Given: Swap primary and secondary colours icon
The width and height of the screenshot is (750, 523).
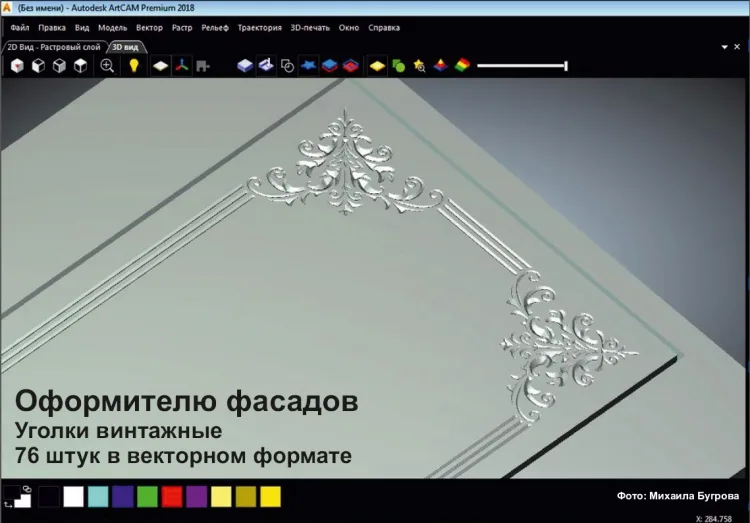Looking at the screenshot, I should coord(8,504).
